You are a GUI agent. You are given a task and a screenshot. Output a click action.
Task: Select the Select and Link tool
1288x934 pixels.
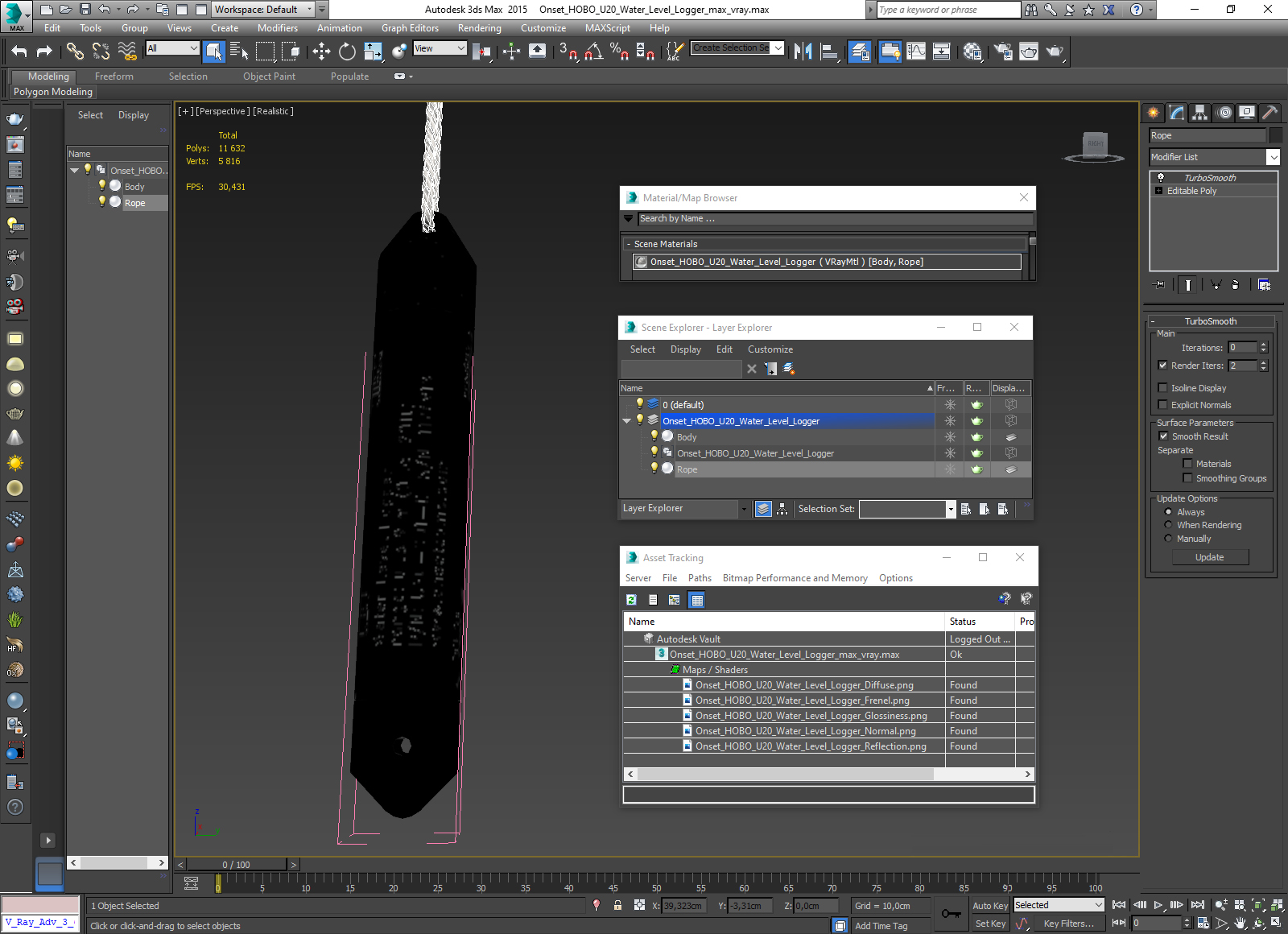pos(75,52)
